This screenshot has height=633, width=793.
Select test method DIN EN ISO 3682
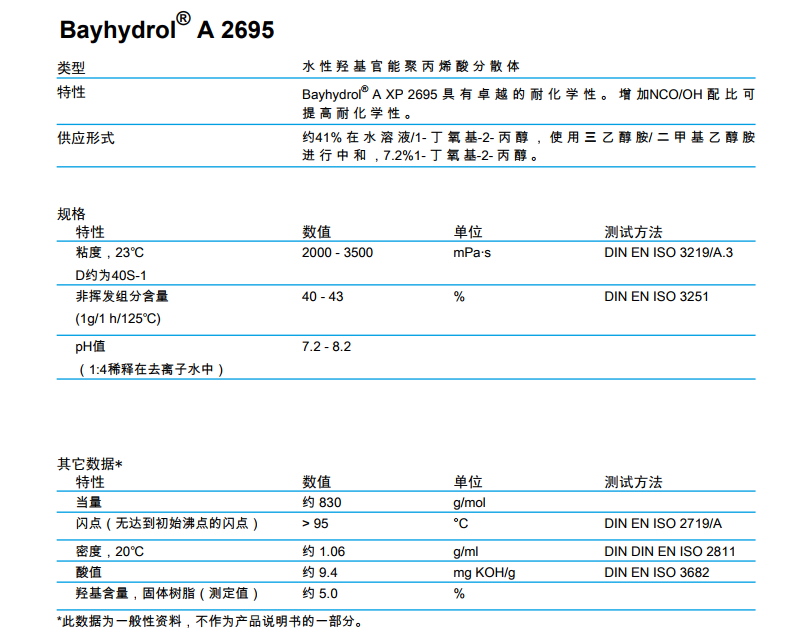click(x=657, y=572)
